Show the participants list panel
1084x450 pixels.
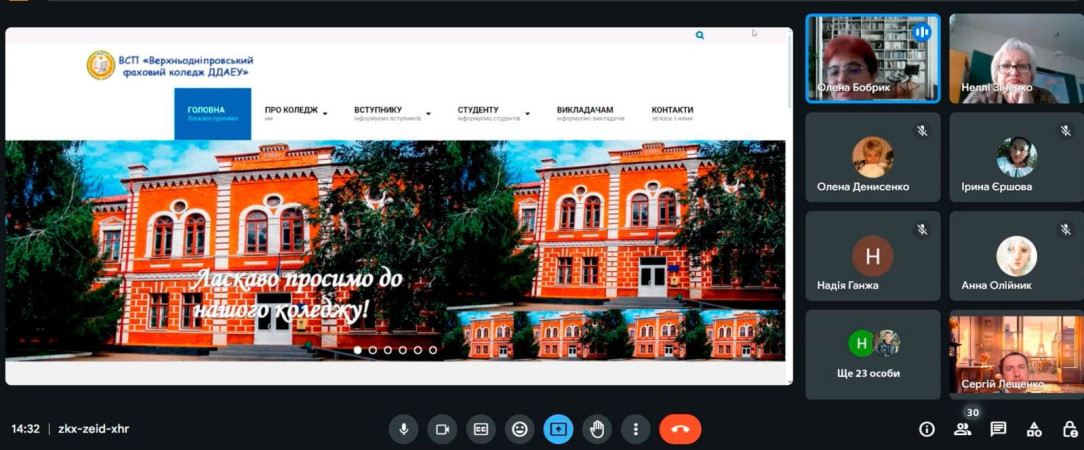[x=962, y=429]
